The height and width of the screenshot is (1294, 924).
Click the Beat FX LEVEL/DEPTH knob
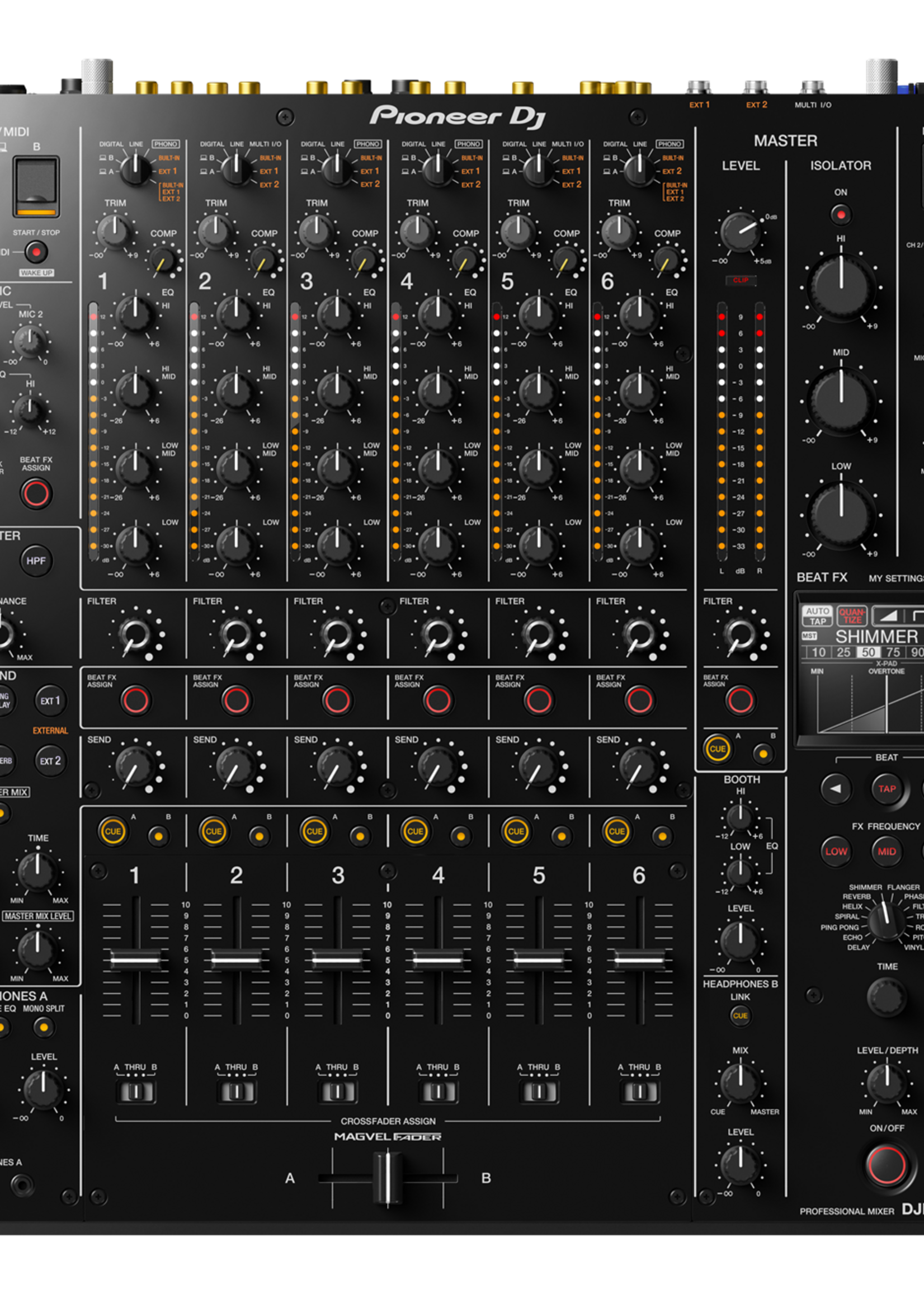coord(886,1083)
